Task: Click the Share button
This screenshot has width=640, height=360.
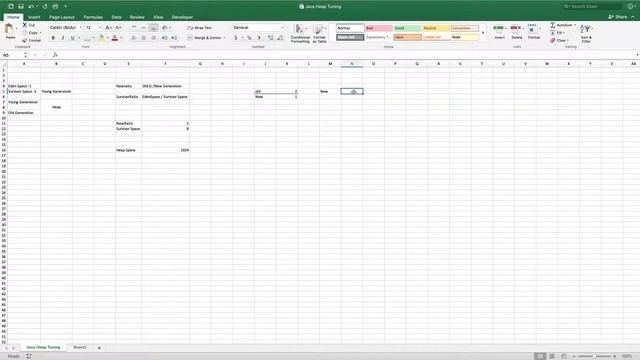Action: pyautogui.click(x=618, y=17)
